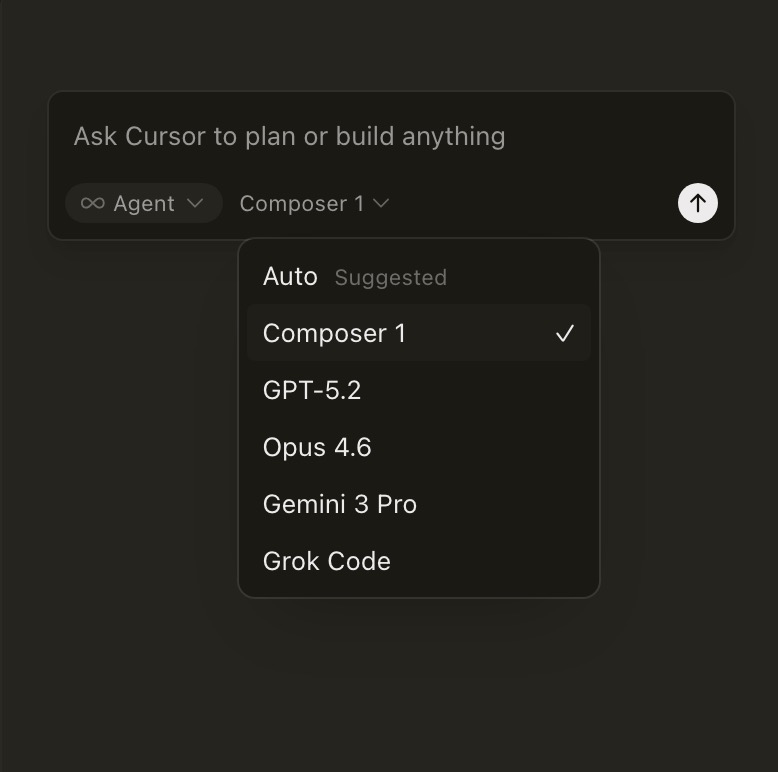Expand the chevron next to Agent
Viewport: 778px width, 772px height.
tap(196, 203)
